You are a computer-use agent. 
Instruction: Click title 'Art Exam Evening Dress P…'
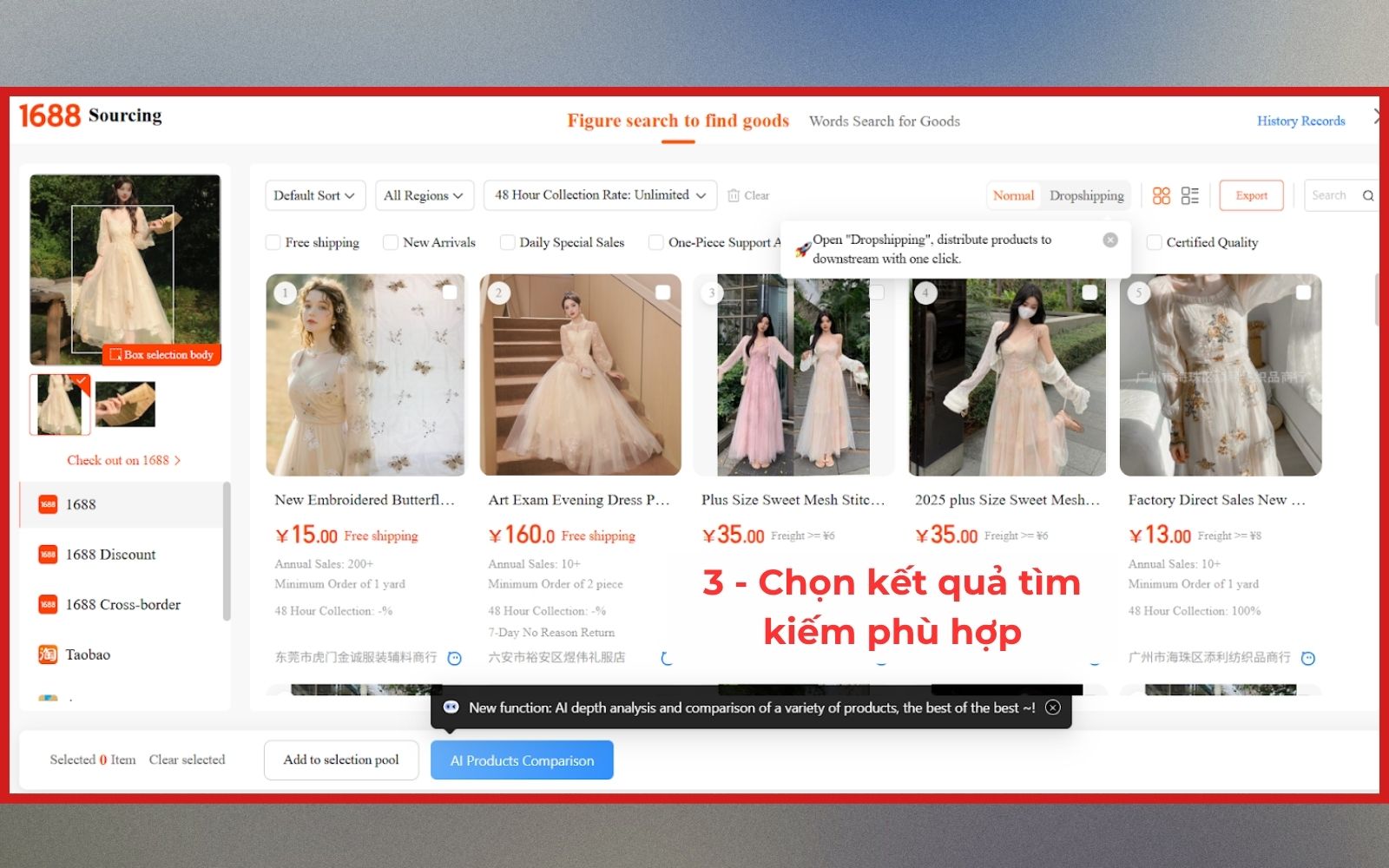(x=579, y=500)
